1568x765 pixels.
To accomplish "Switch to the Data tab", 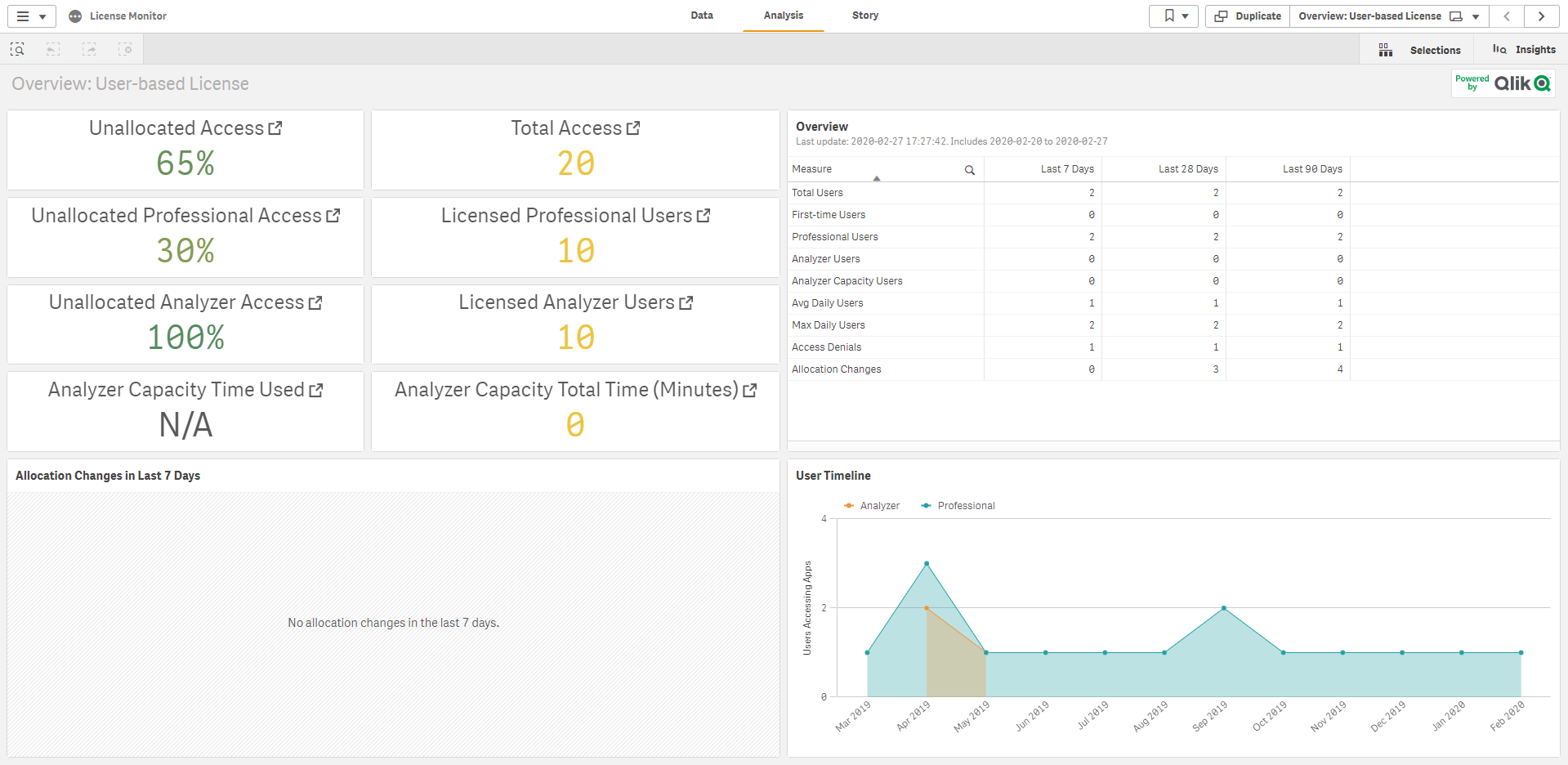I will tap(701, 16).
